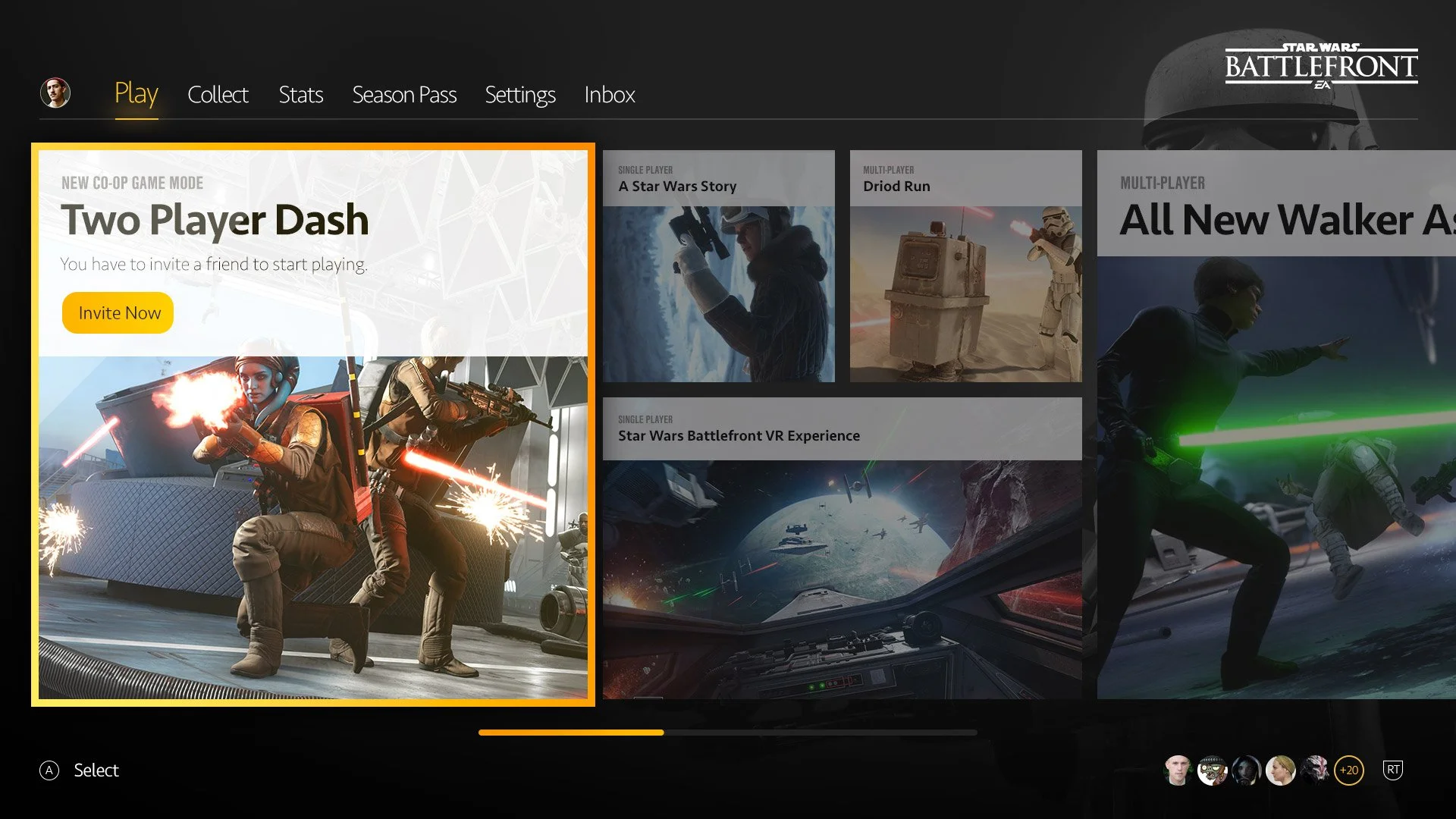Select the Driod Run multiplayer tile
Viewport: 1456px width, 819px height.
coord(965,265)
